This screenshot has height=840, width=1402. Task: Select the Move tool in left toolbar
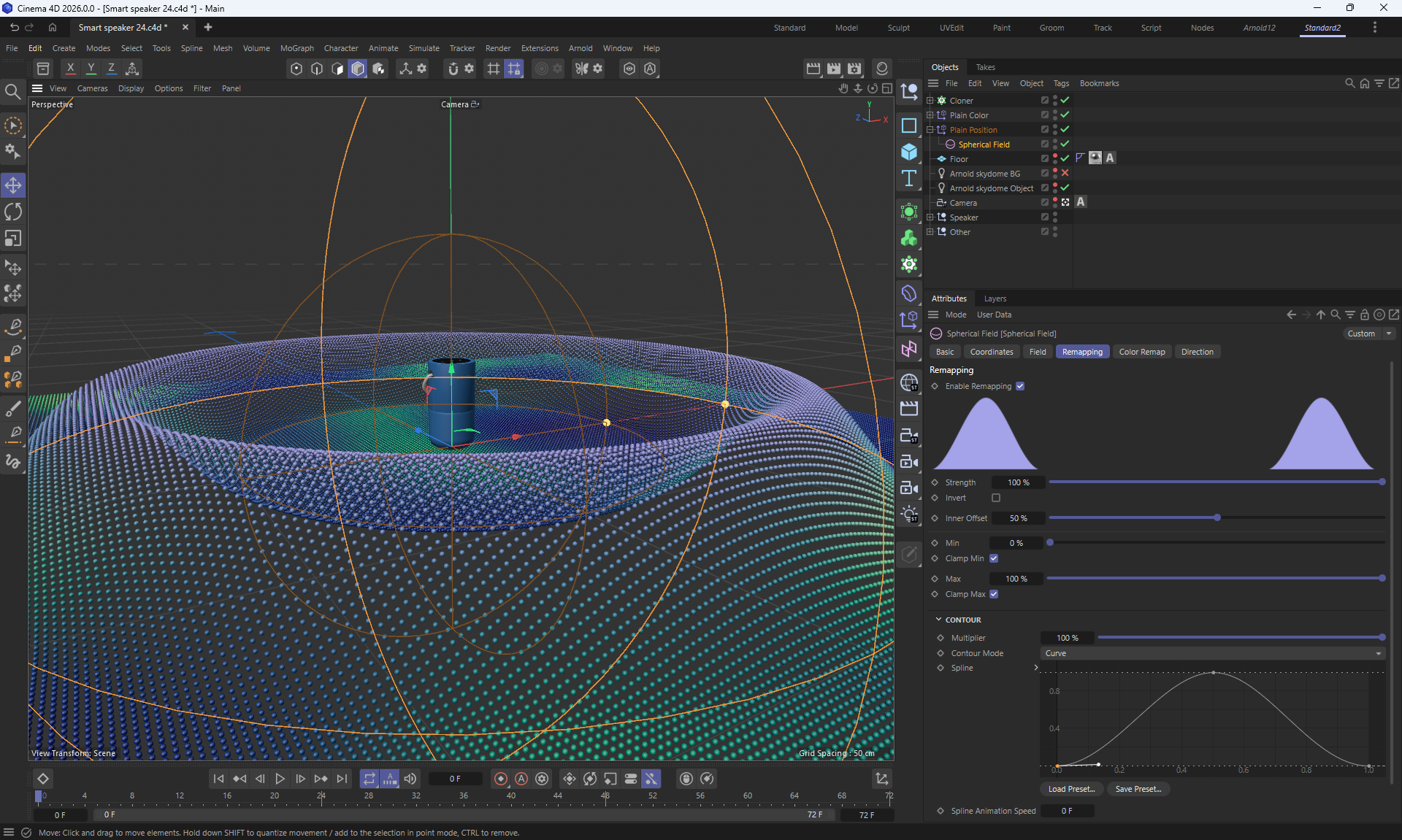tap(13, 185)
